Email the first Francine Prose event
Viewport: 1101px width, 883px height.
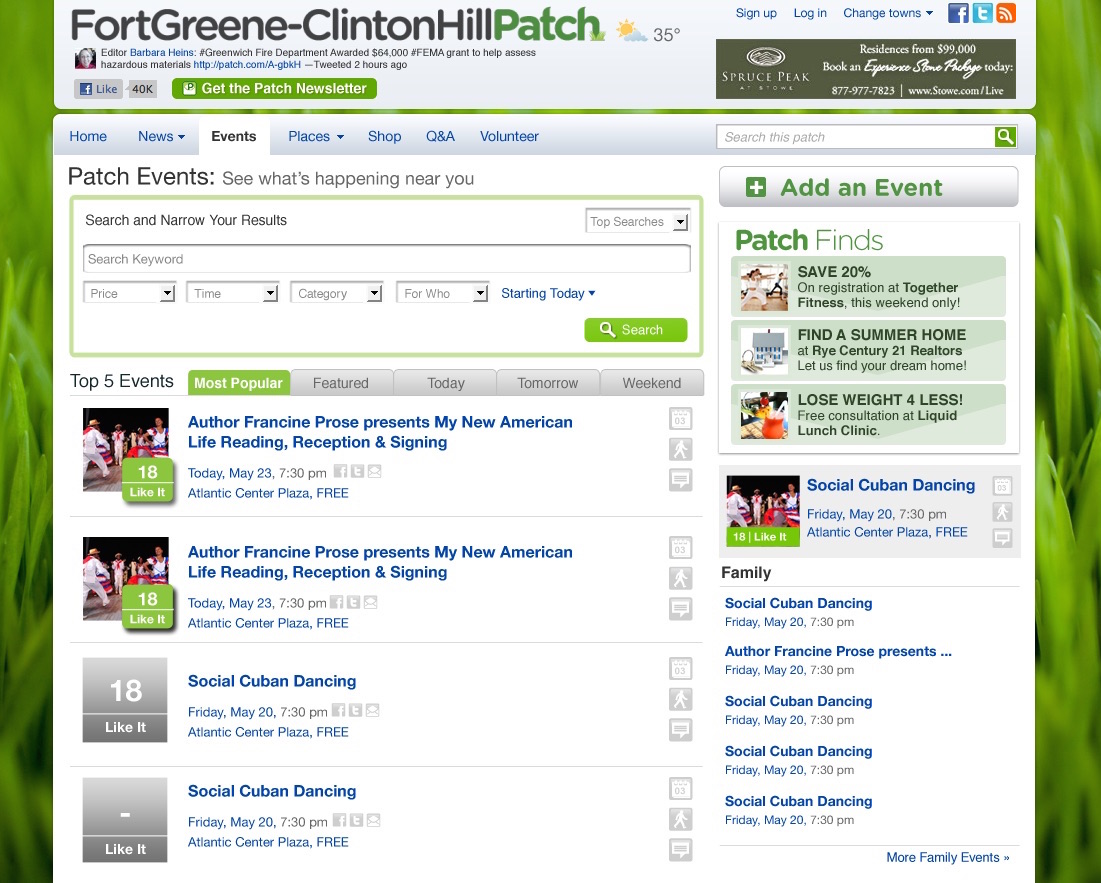coord(374,472)
